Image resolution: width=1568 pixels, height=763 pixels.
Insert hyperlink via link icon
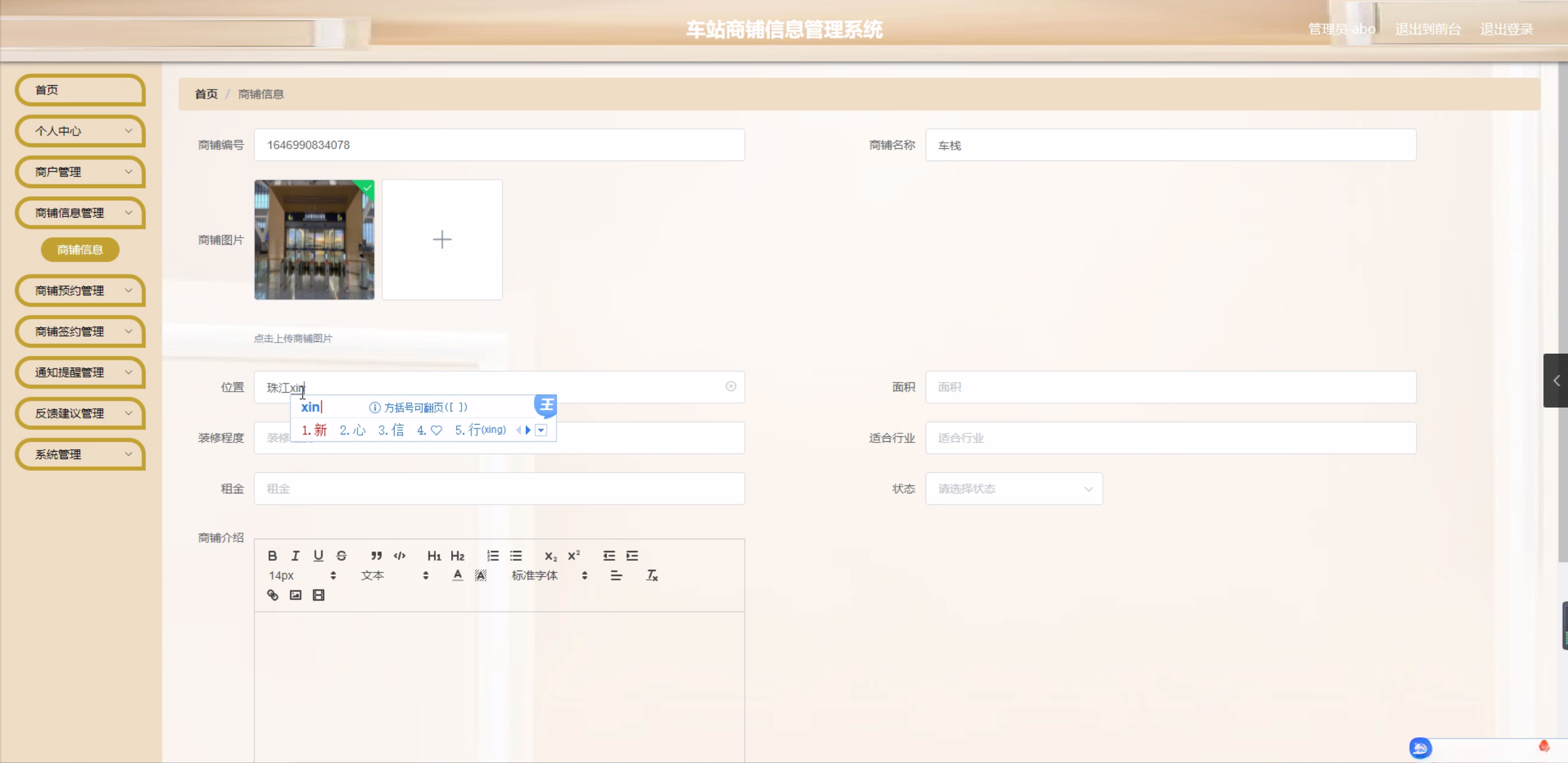273,595
